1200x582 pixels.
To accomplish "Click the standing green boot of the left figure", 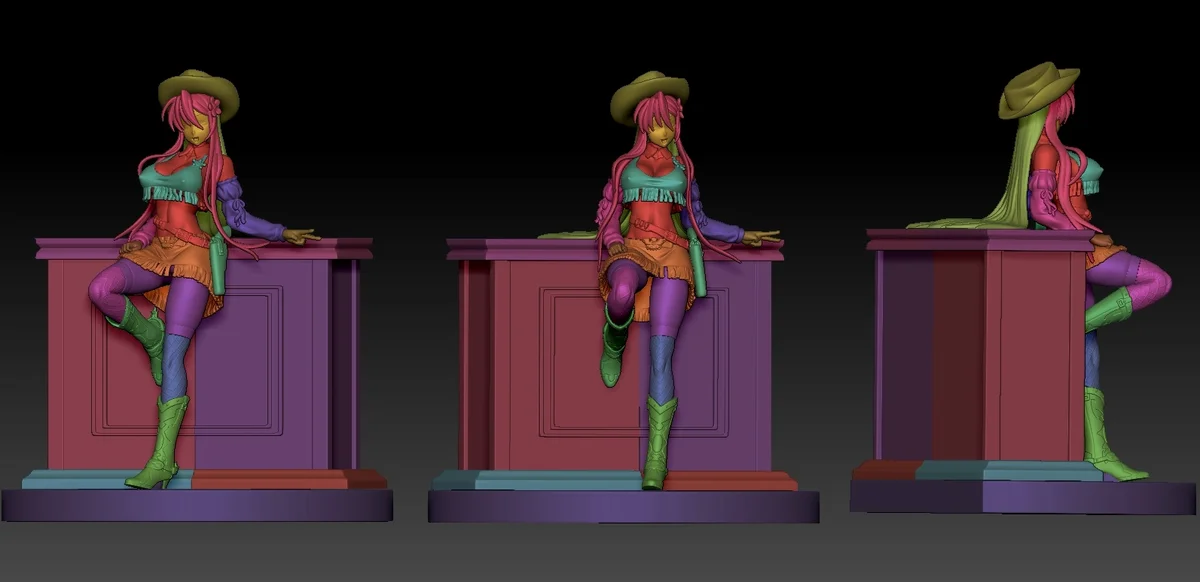I will 161,441.
